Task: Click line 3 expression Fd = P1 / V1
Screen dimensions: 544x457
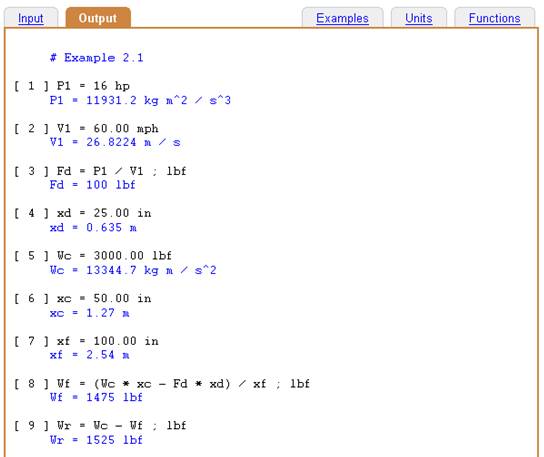Action: (x=100, y=171)
